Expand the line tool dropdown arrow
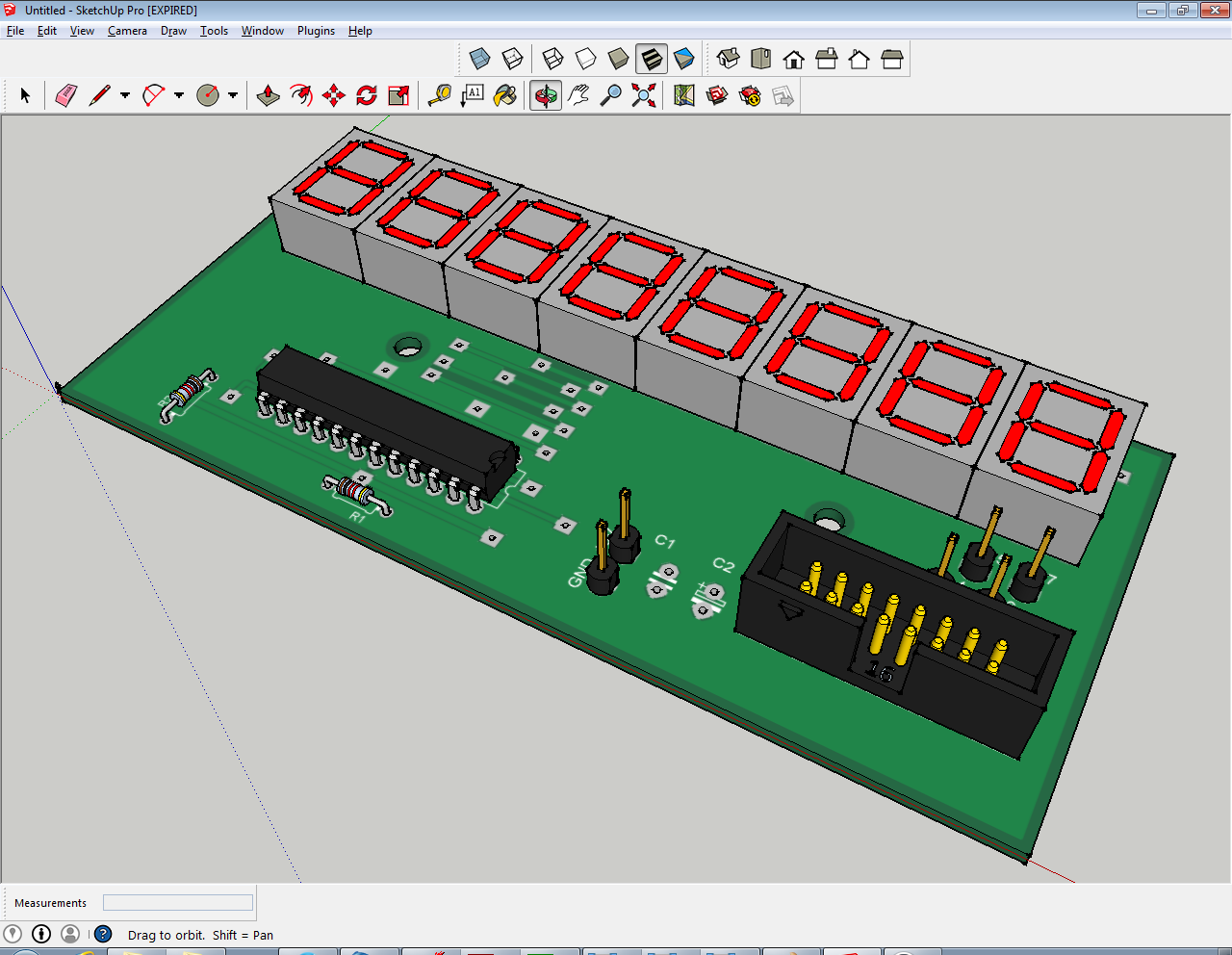This screenshot has height=955, width=1232. click(x=125, y=95)
